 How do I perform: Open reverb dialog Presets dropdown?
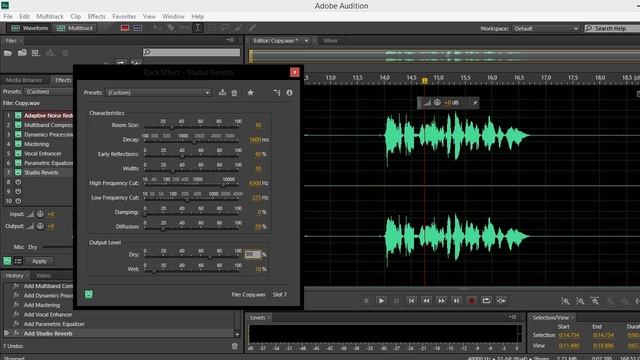[158, 93]
